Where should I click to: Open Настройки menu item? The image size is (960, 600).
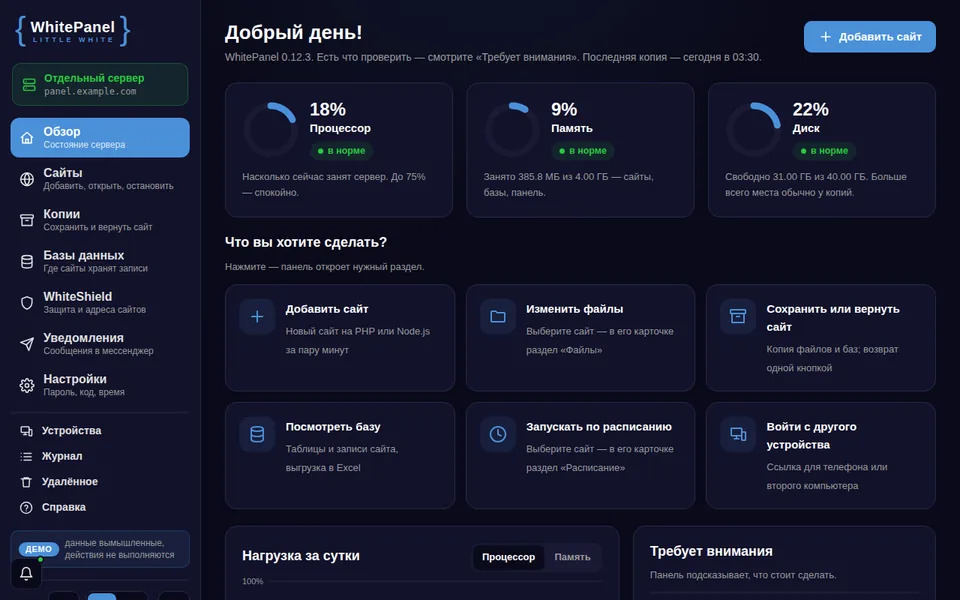pos(100,385)
